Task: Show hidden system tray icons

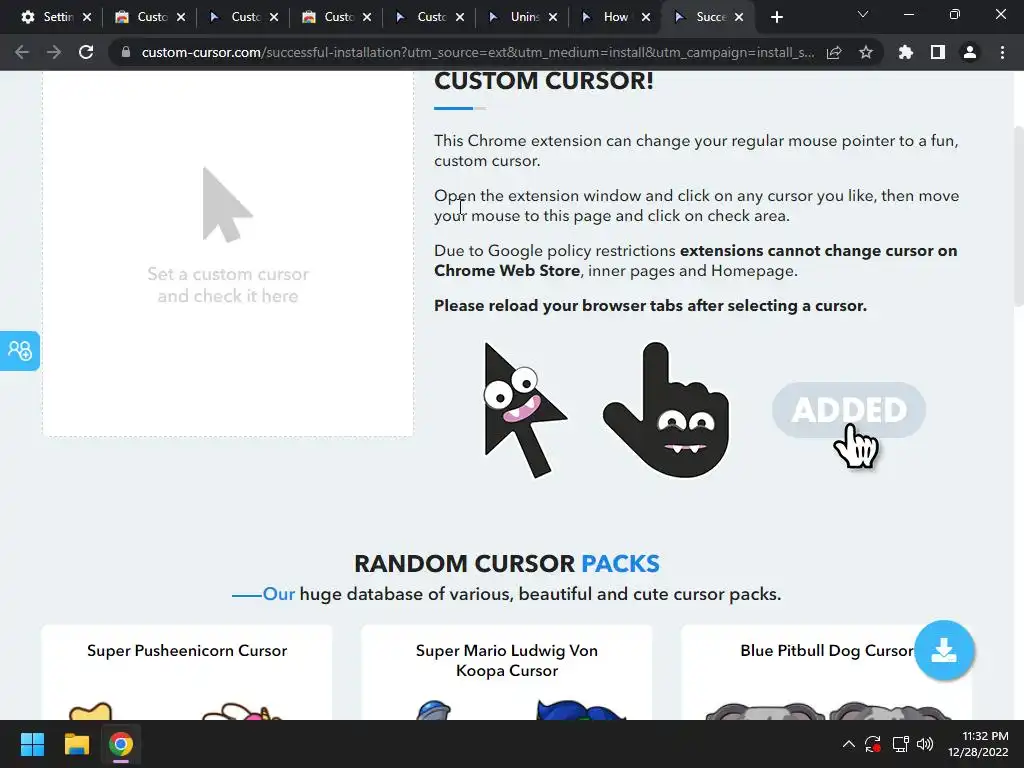Action: tap(848, 744)
